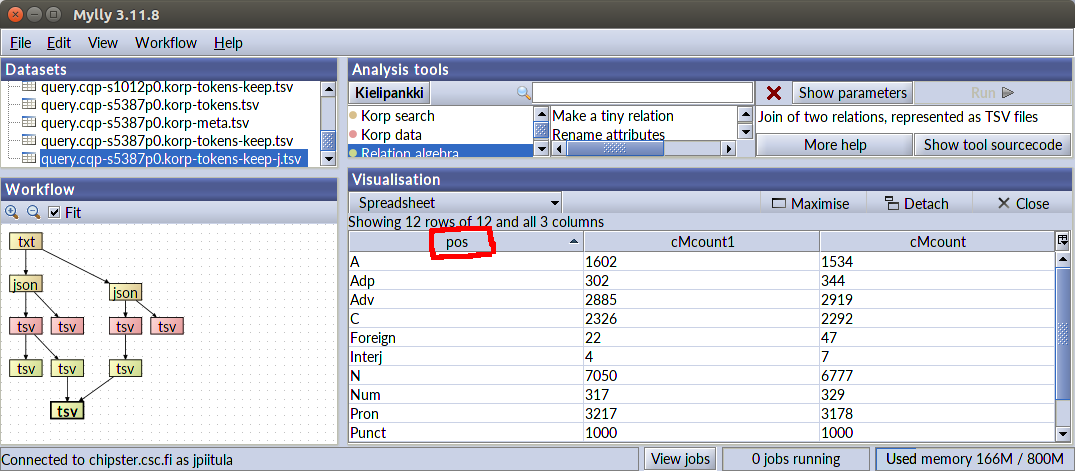Screen dimensions: 1075x471
Task: Click the View jobs button
Action: [x=680, y=459]
